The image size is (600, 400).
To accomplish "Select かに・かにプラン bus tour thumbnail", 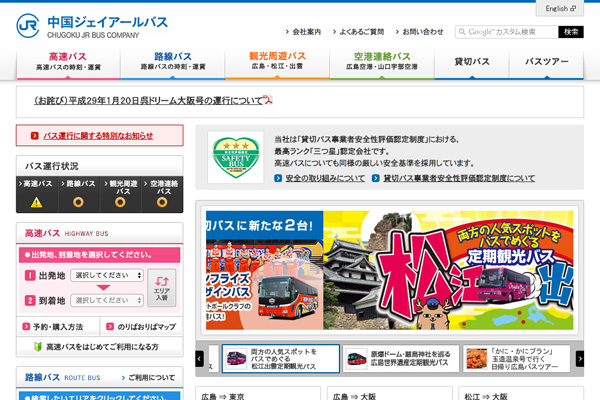I will 517,359.
